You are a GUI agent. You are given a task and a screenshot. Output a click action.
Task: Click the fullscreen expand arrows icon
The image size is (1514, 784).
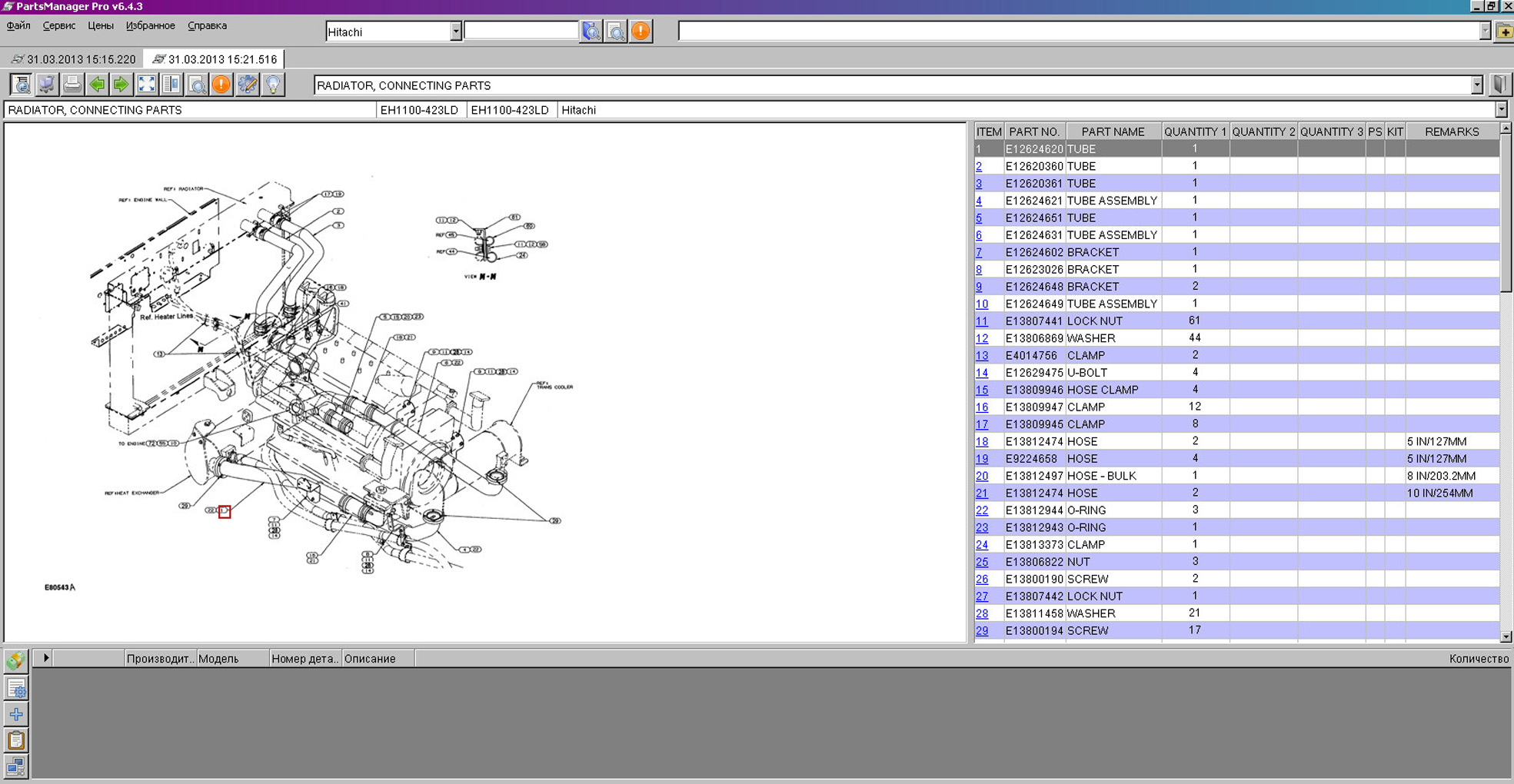coord(146,85)
